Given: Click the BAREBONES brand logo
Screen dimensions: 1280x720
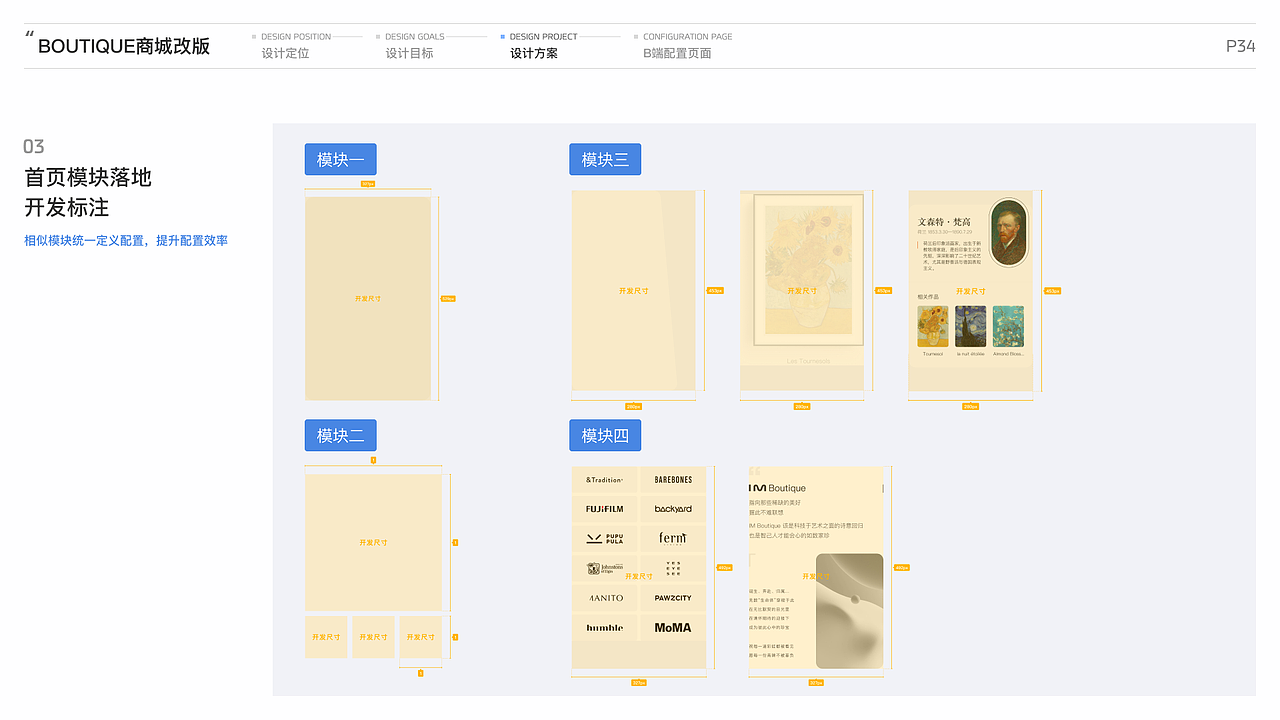Looking at the screenshot, I should 673,480.
